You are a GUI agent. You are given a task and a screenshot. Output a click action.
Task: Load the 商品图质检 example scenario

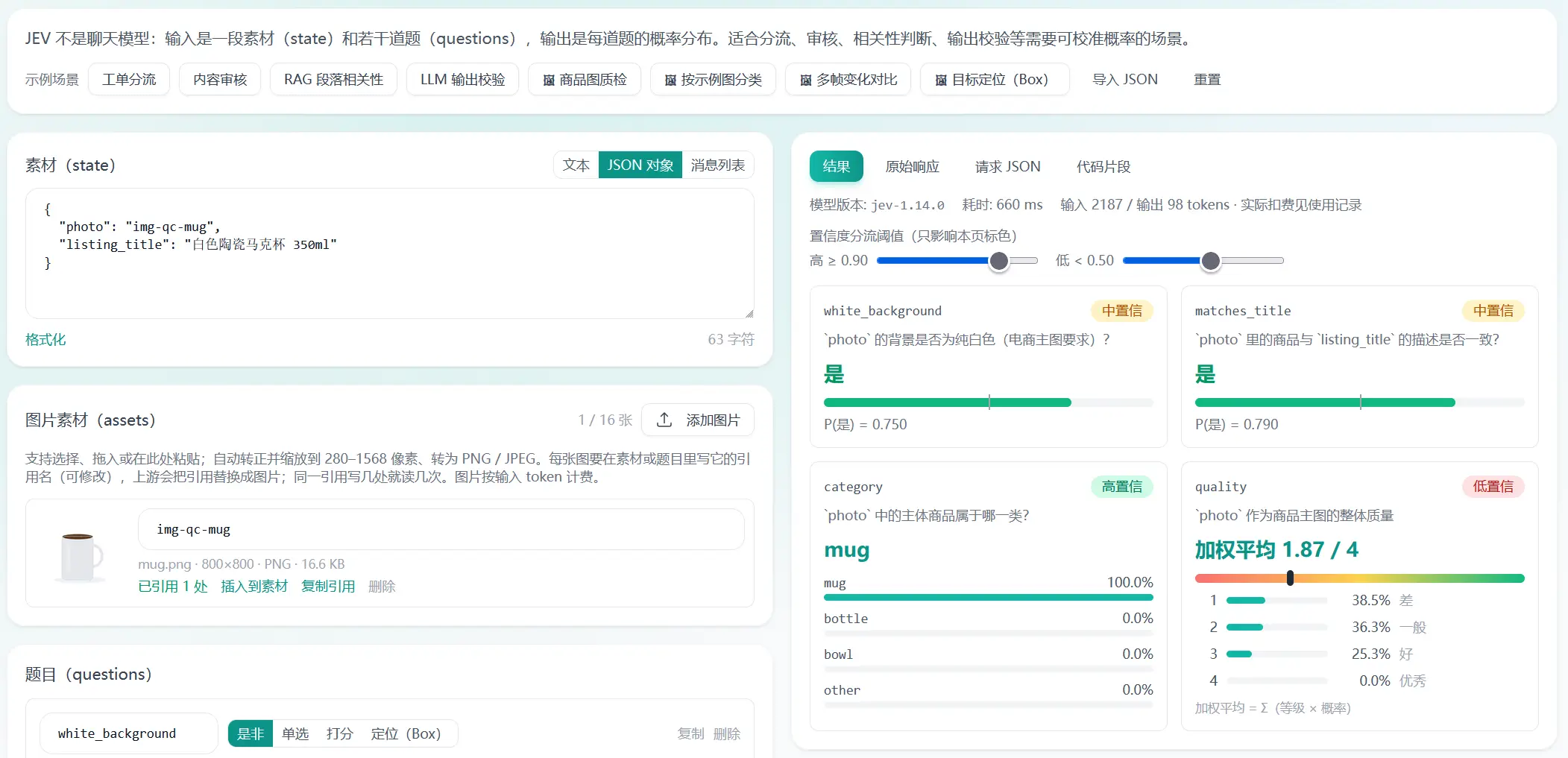click(x=585, y=80)
